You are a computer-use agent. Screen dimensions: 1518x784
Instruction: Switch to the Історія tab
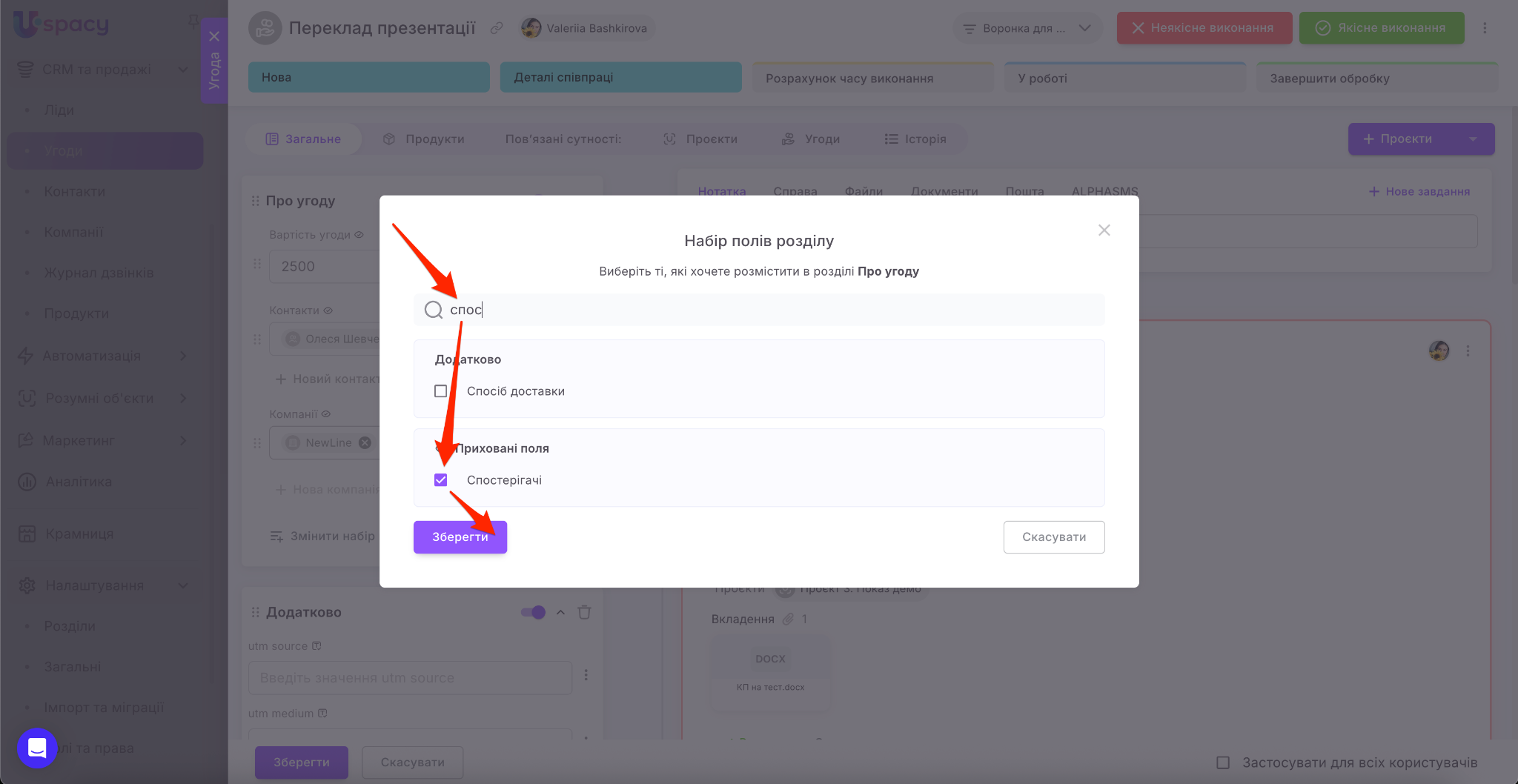point(915,139)
